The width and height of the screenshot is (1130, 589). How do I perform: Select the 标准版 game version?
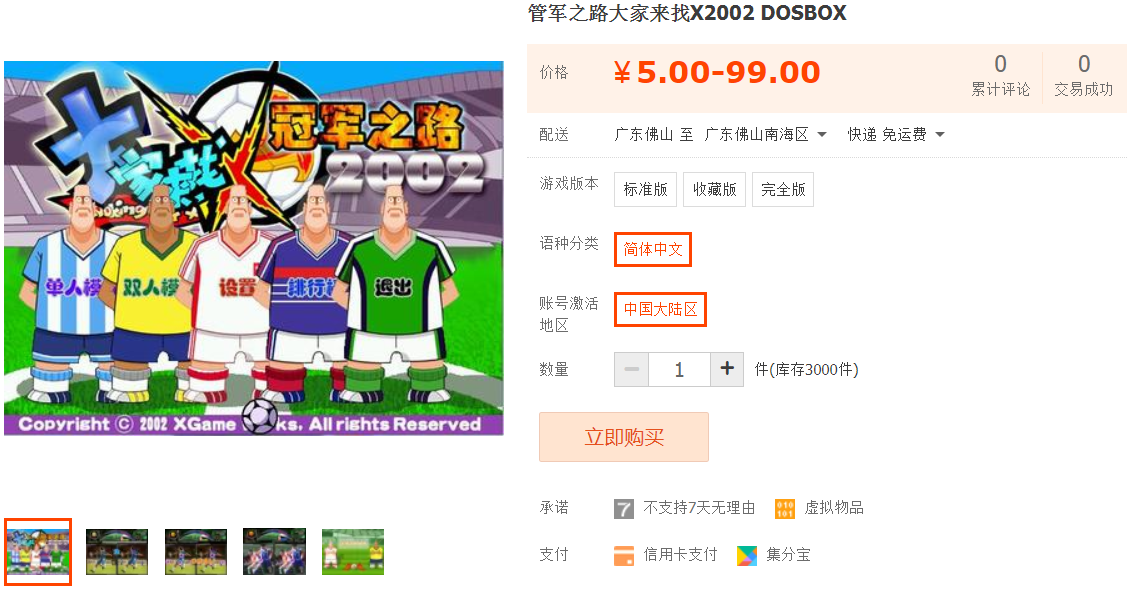pyautogui.click(x=645, y=190)
